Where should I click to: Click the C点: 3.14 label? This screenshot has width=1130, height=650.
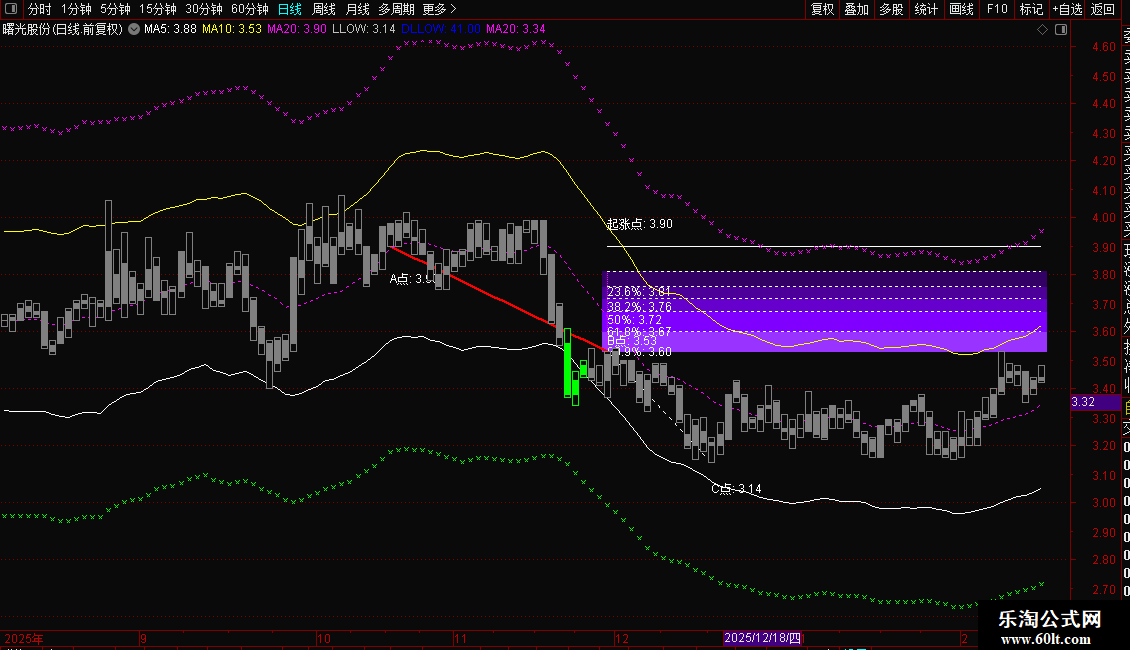736,489
